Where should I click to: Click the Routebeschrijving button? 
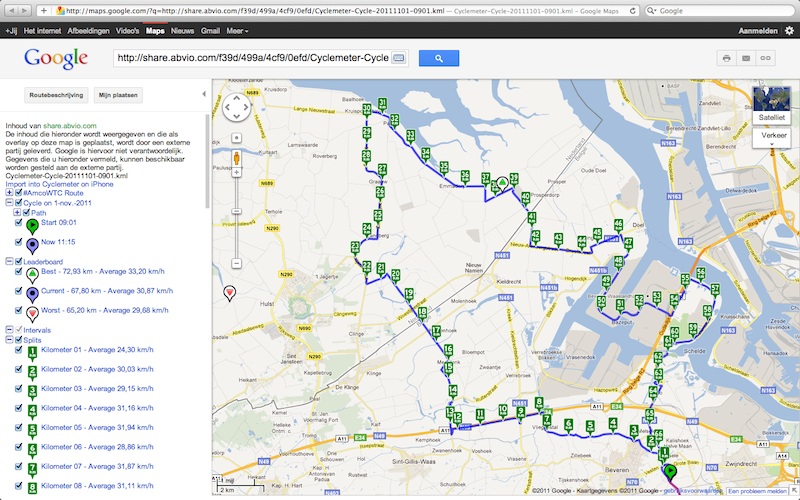[56, 95]
